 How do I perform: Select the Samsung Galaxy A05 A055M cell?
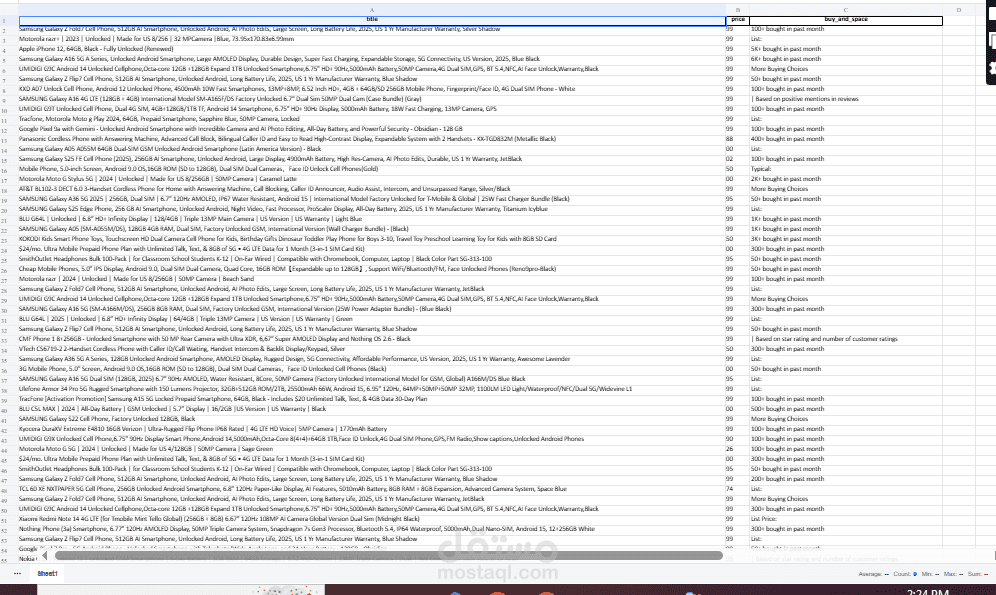[x=372, y=149]
